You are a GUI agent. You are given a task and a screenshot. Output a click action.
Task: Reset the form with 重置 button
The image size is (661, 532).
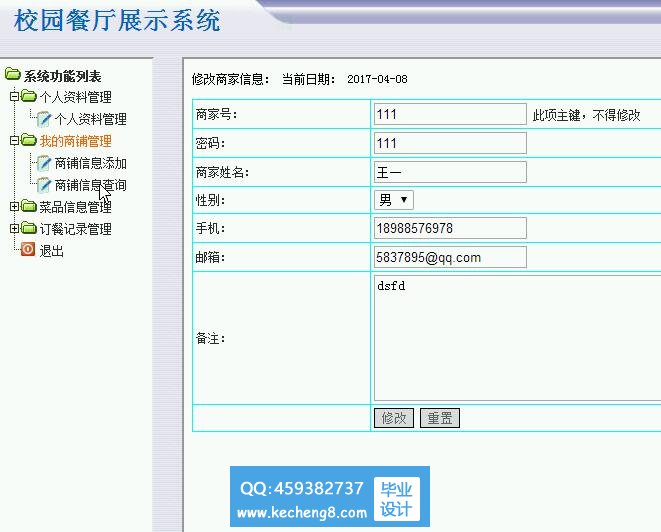pos(440,418)
